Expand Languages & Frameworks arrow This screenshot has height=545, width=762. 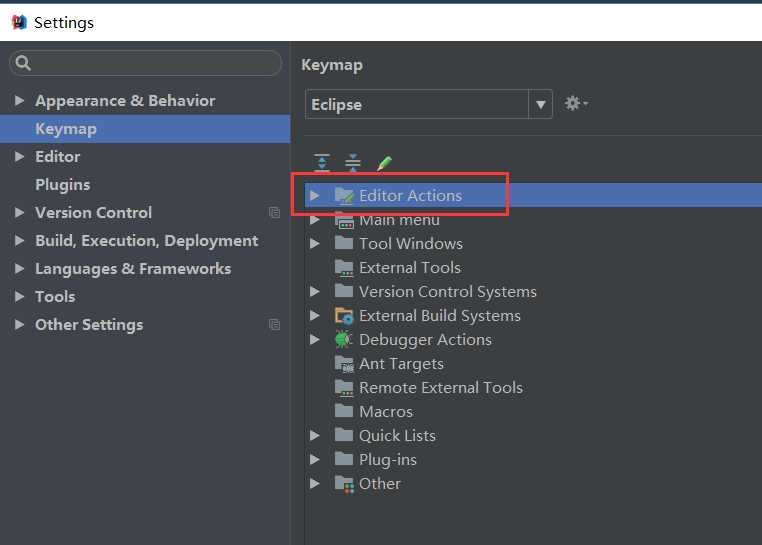pyautogui.click(x=19, y=268)
